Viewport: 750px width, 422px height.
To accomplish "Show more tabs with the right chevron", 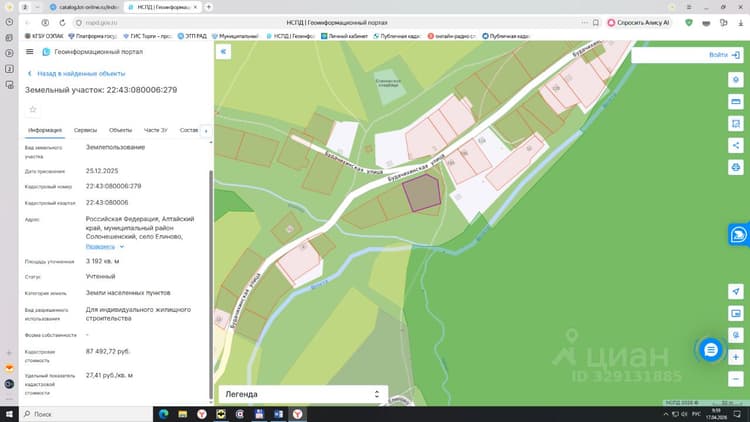I will coord(206,131).
